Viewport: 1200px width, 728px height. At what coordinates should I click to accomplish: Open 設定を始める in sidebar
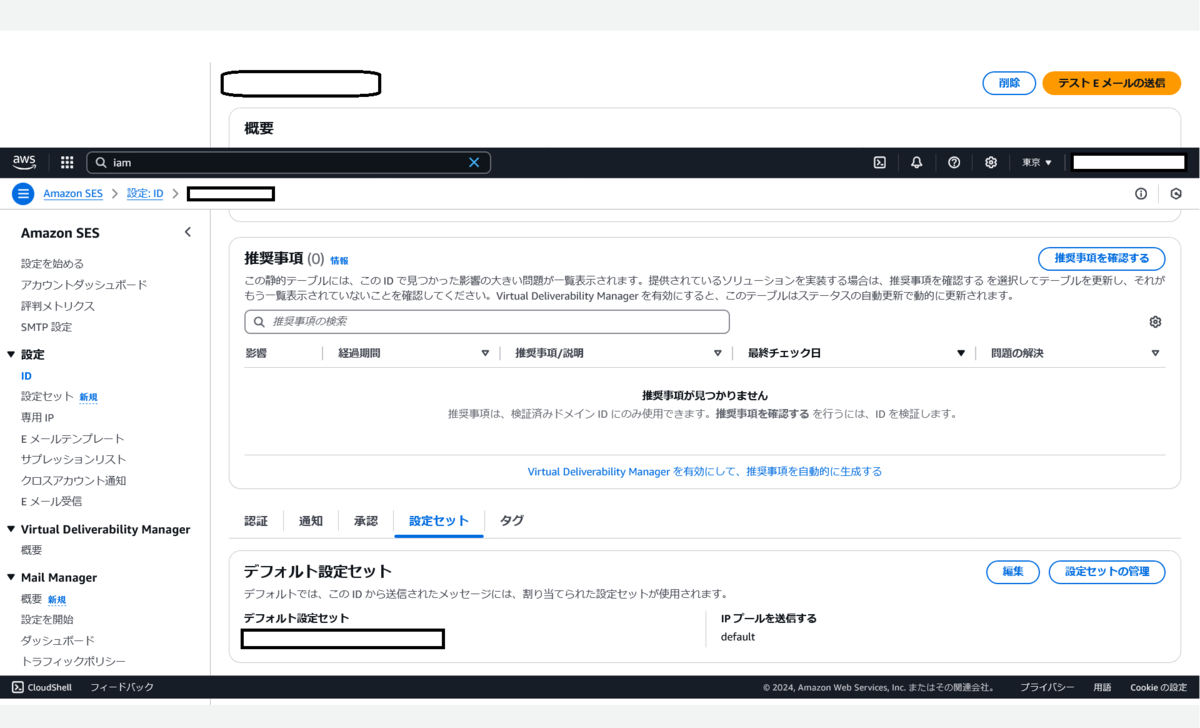(x=53, y=264)
